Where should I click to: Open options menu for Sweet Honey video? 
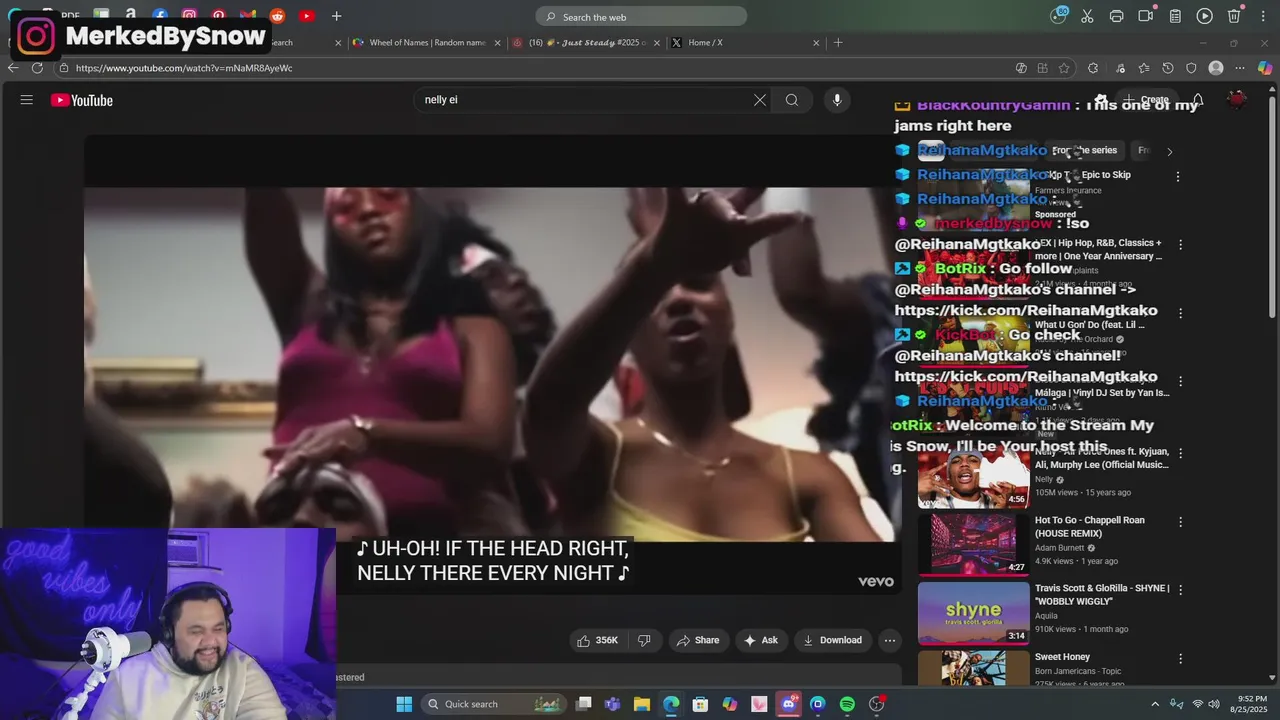pyautogui.click(x=1180, y=659)
